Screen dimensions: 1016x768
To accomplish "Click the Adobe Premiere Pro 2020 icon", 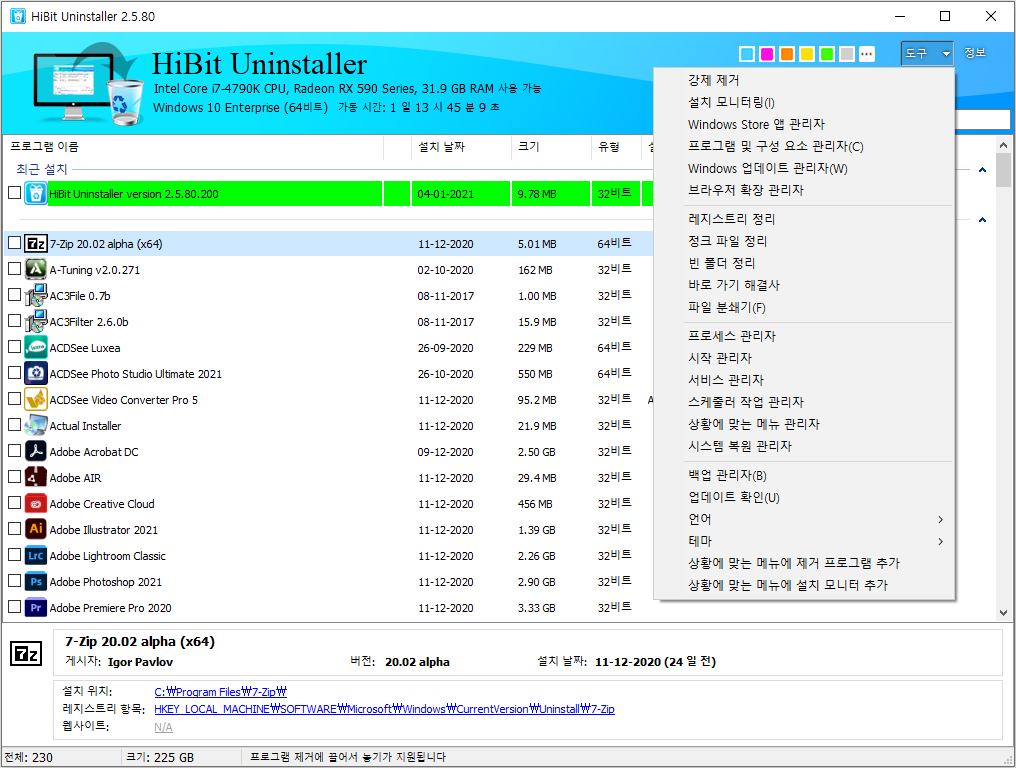I will click(36, 607).
